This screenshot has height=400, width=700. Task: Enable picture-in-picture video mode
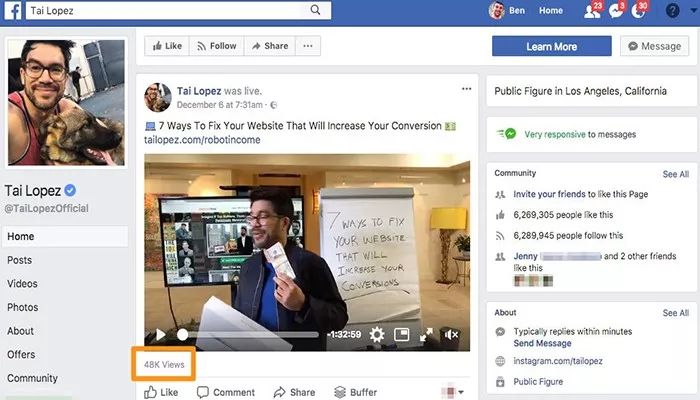[402, 334]
